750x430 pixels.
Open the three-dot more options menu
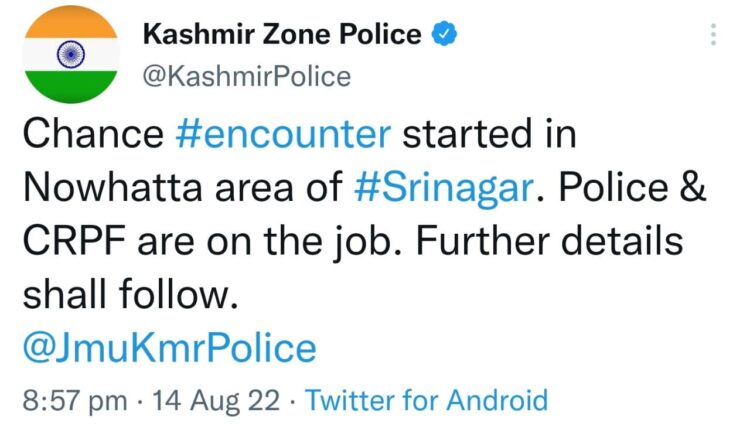pyautogui.click(x=713, y=35)
